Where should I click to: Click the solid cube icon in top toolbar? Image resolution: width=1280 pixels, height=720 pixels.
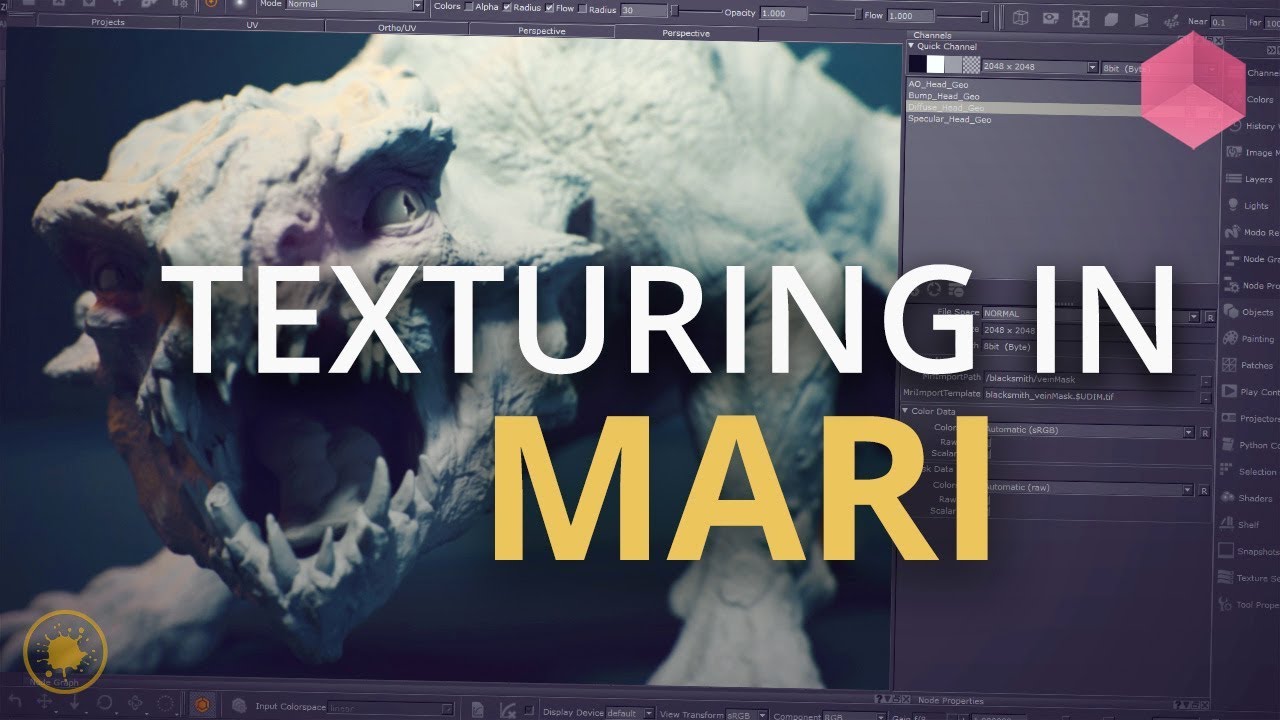[x=1111, y=19]
